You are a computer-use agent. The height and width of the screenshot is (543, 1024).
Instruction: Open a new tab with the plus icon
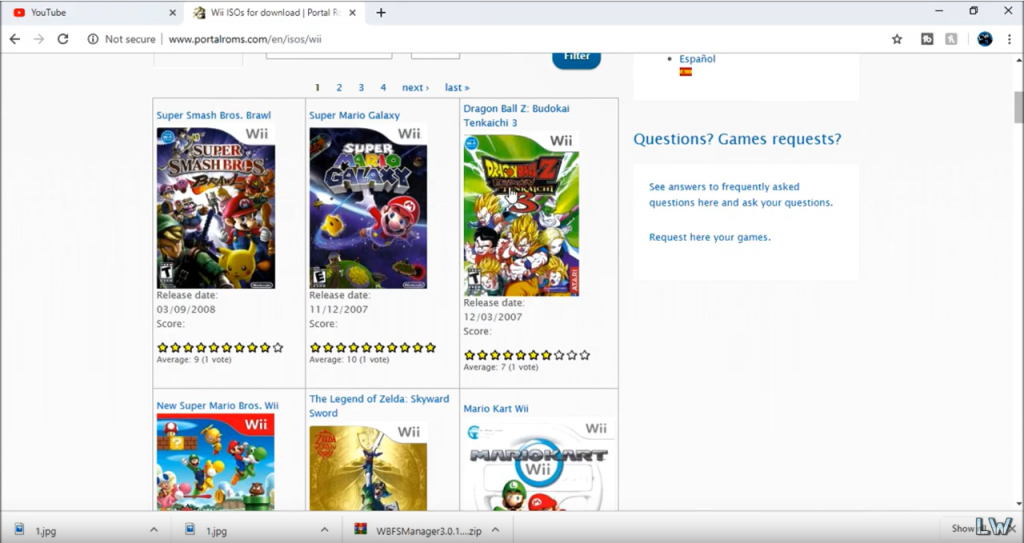tap(381, 13)
